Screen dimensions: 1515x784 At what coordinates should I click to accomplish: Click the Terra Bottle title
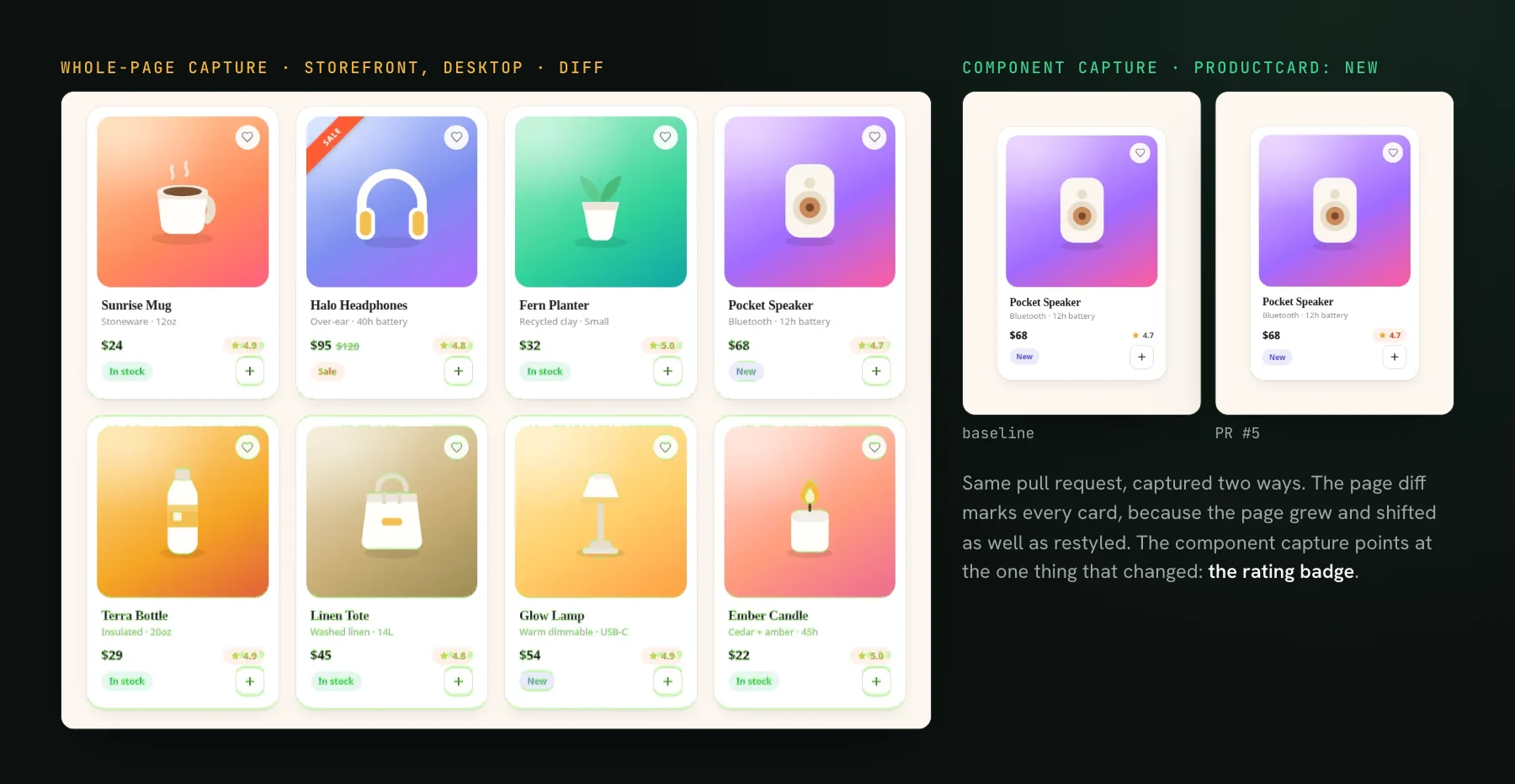pyautogui.click(x=135, y=616)
